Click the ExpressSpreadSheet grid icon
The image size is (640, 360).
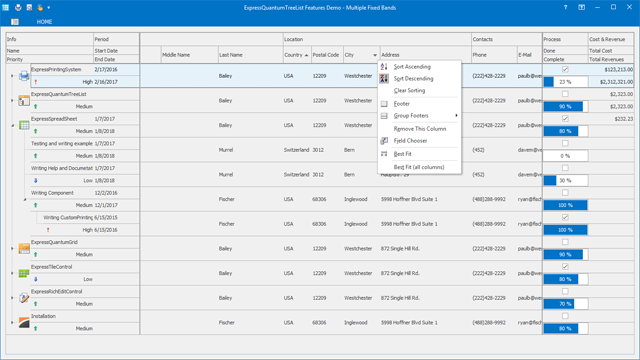point(24,125)
